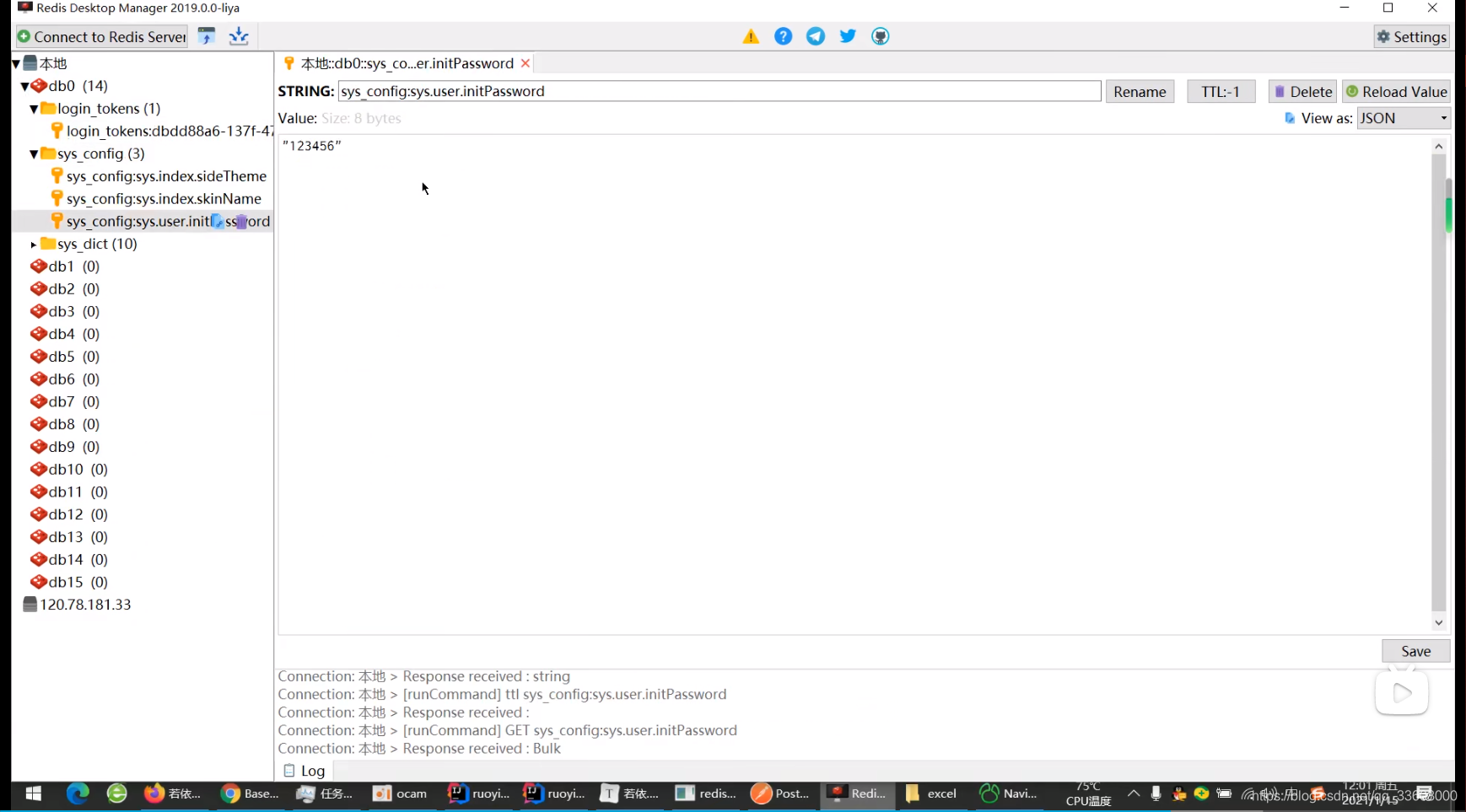Viewport: 1466px width, 812px height.
Task: Open the Navicat taskbar item
Action: tap(1008, 793)
